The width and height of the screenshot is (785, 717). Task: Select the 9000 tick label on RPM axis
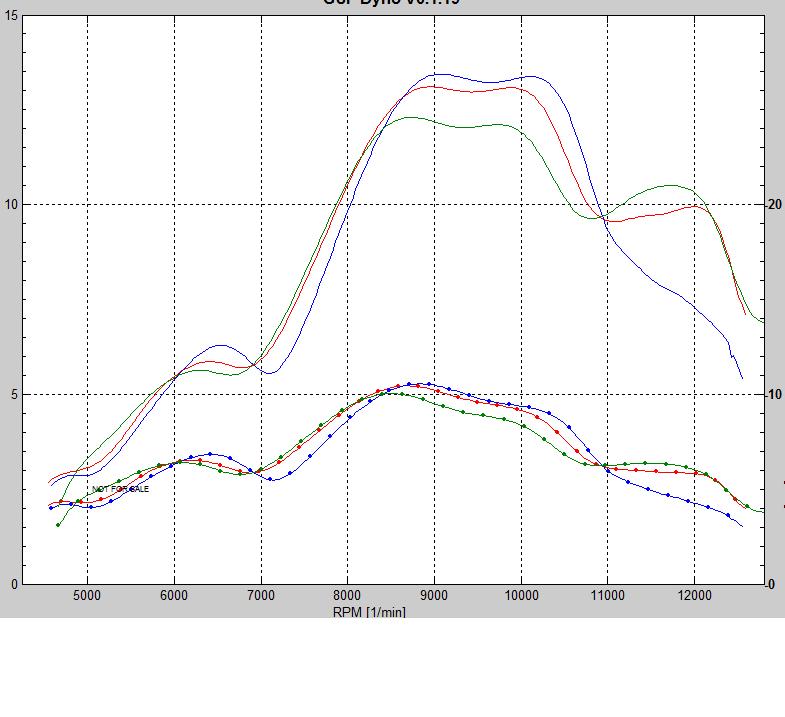pyautogui.click(x=434, y=596)
